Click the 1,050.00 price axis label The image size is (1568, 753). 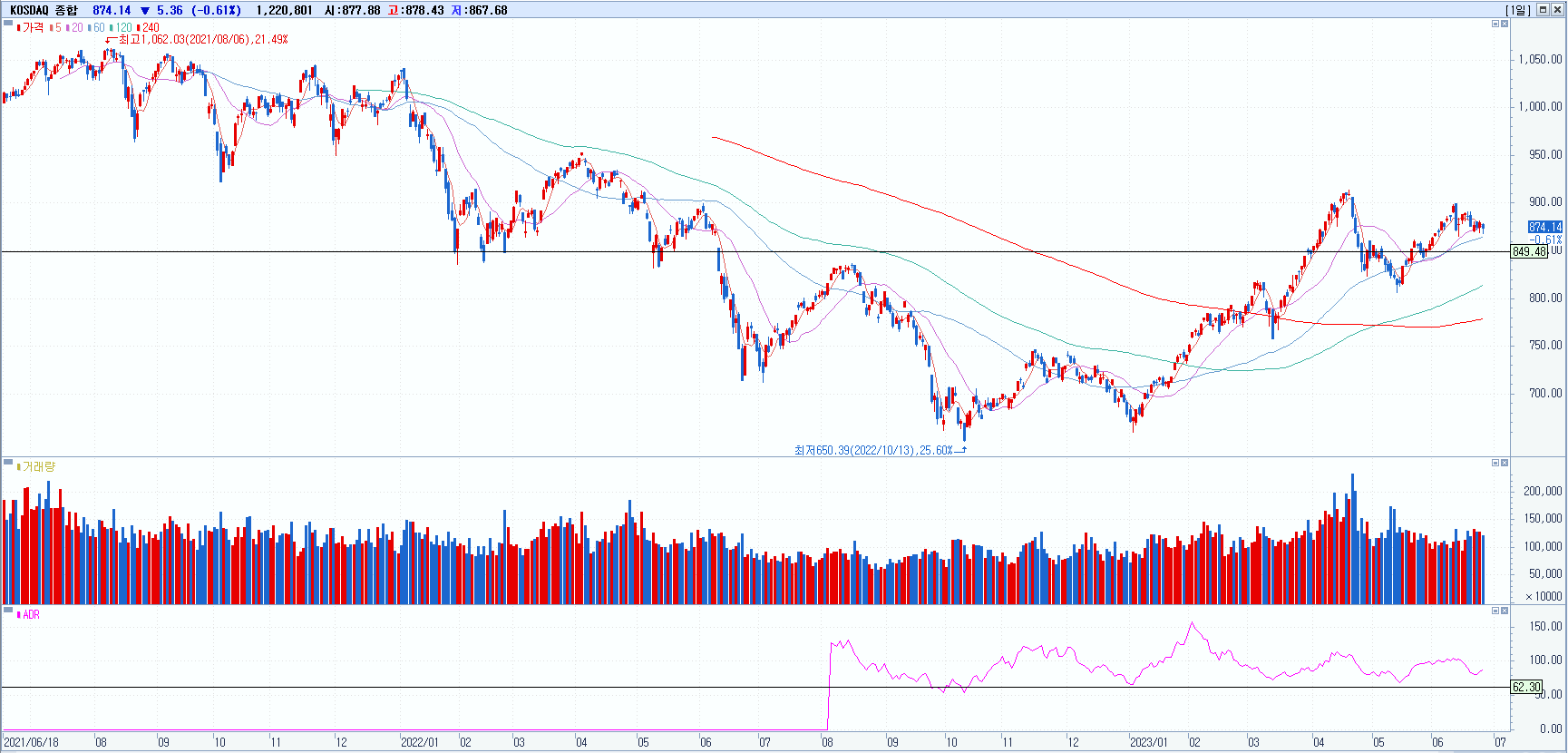[1540, 59]
